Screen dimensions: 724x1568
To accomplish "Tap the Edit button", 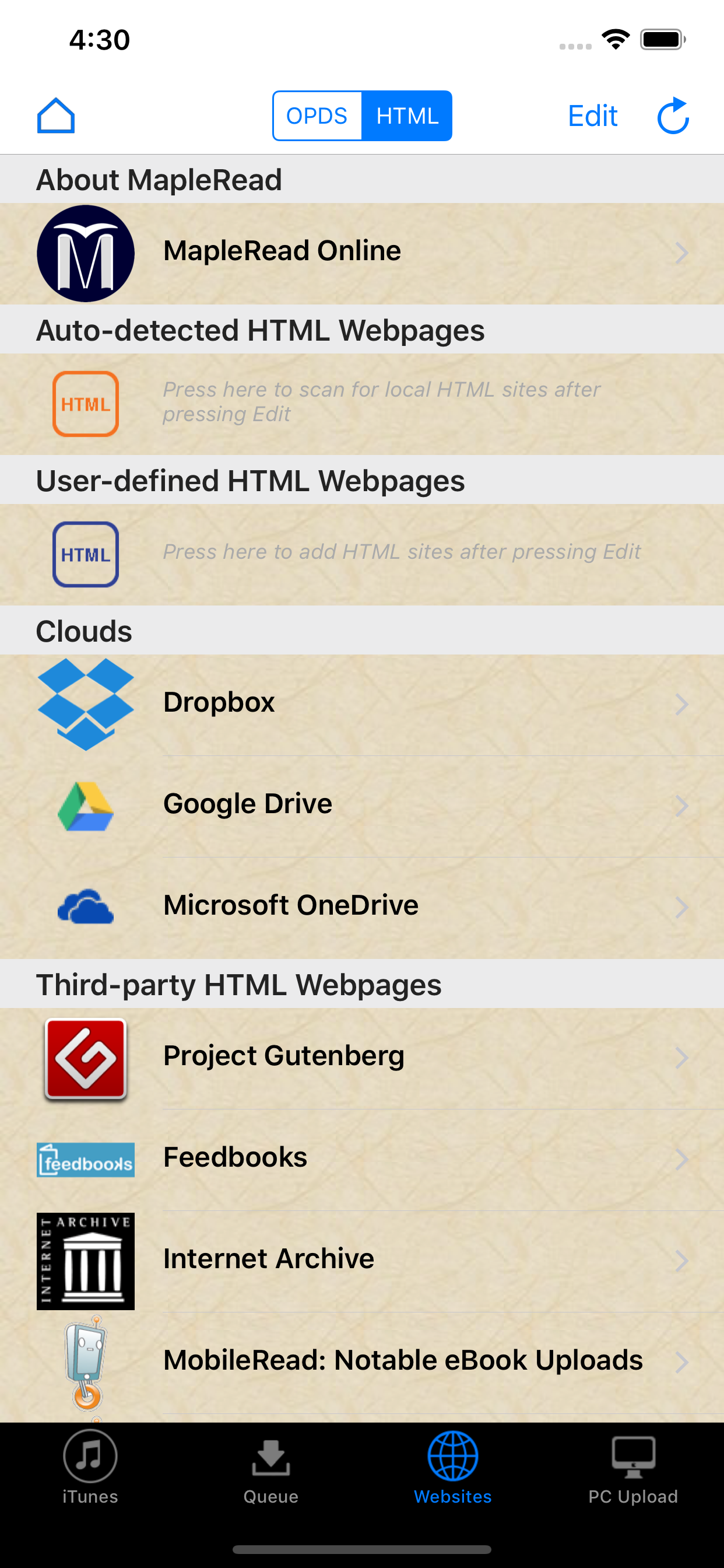I will [593, 116].
